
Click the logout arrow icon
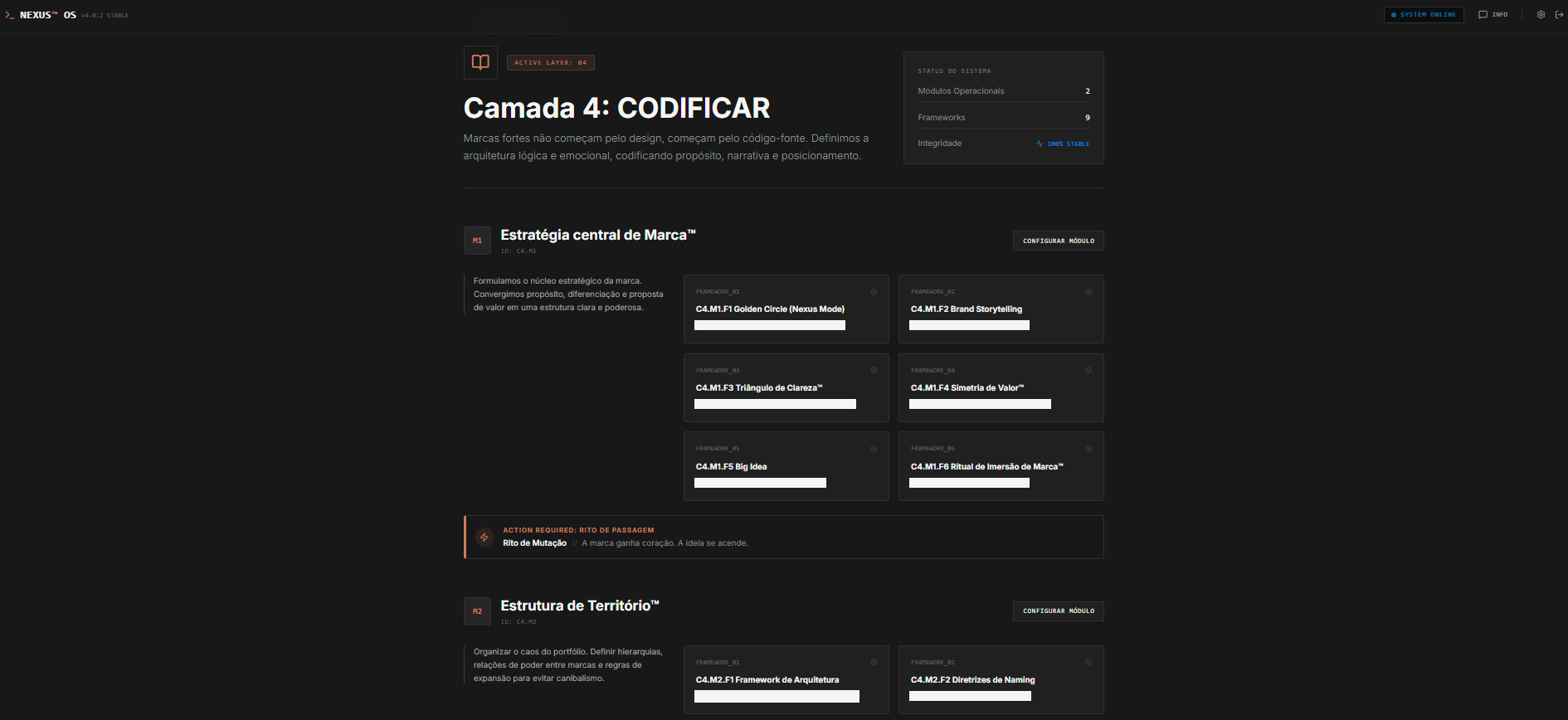point(1559,15)
